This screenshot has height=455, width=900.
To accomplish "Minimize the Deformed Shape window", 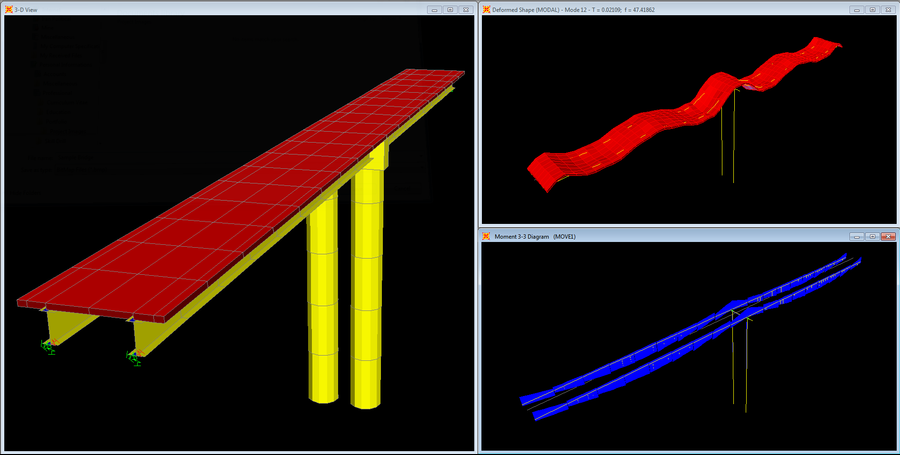I will [857, 9].
